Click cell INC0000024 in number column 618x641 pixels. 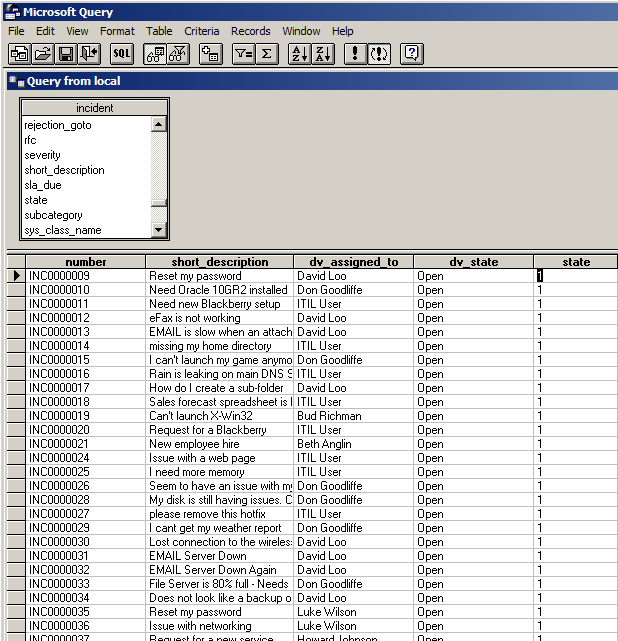tap(85, 458)
